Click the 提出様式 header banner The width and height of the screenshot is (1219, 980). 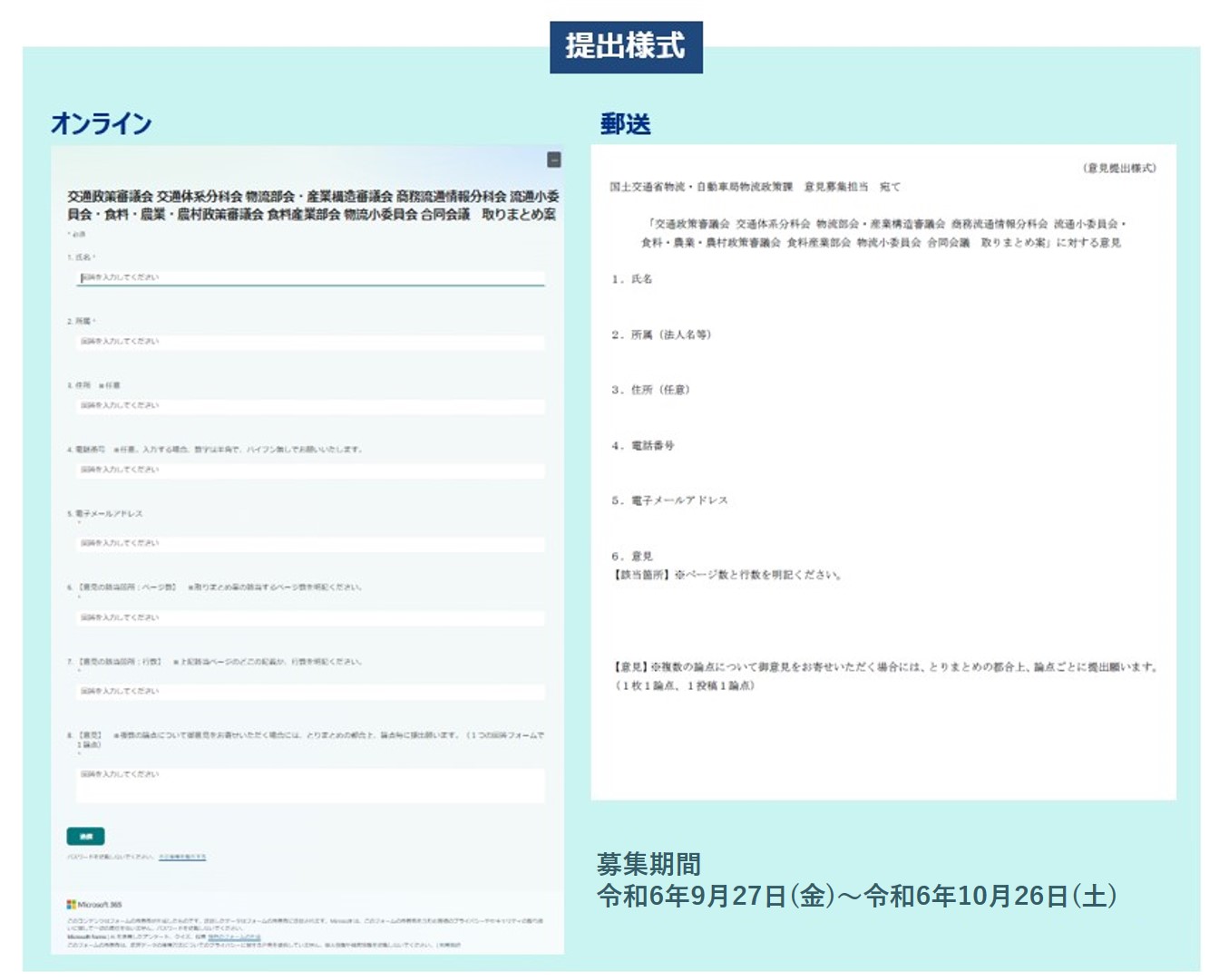point(626,46)
